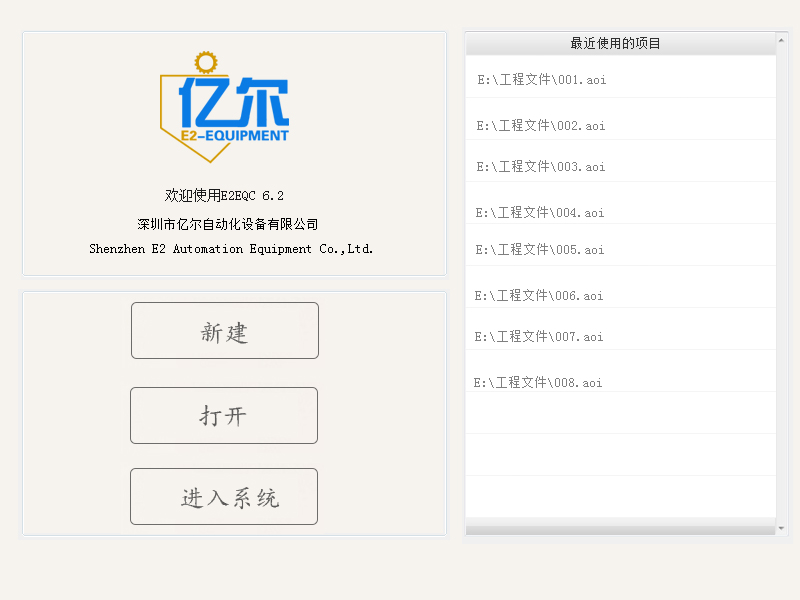Open recent project 007.aoi
The width and height of the screenshot is (800, 600).
(x=538, y=337)
